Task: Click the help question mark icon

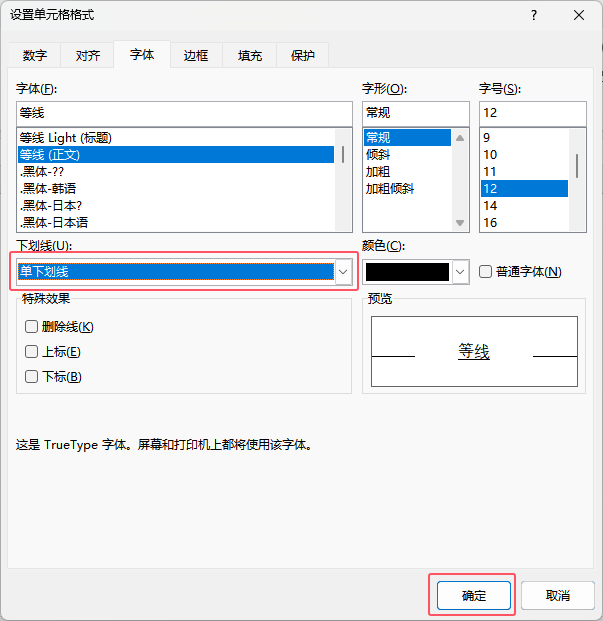Action: [534, 15]
